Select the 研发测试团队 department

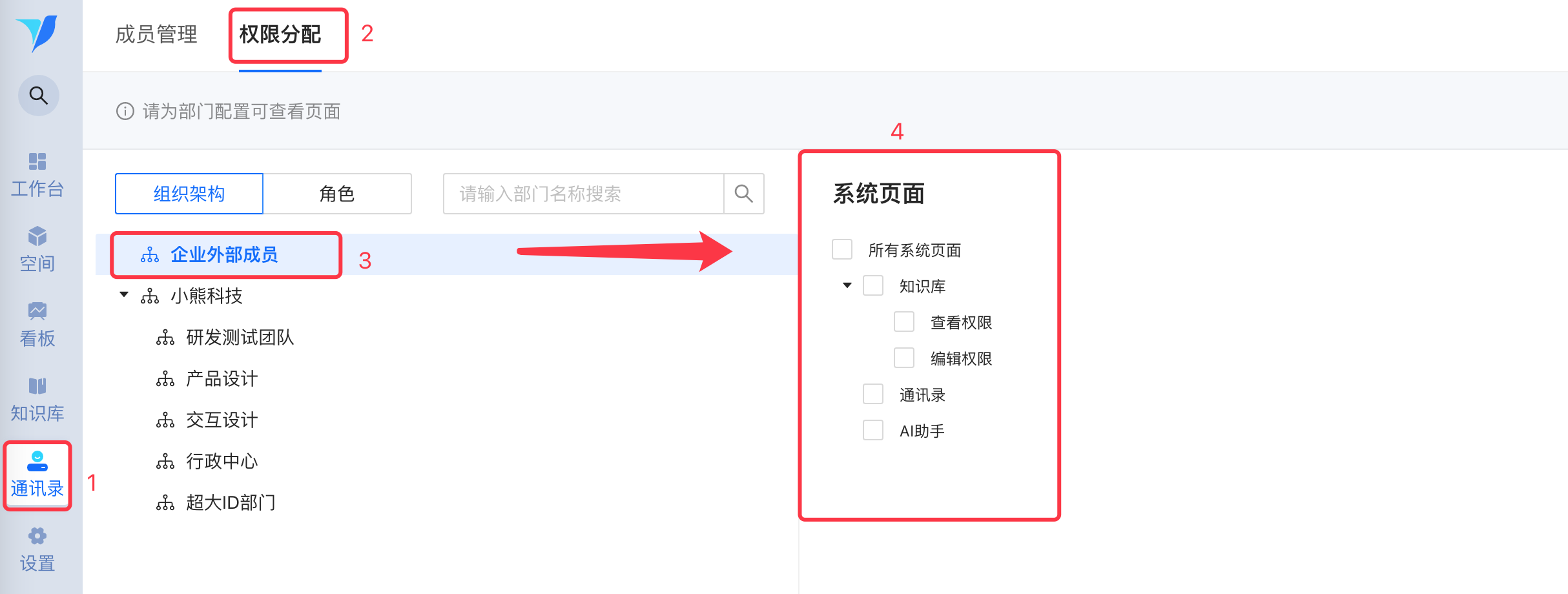(x=240, y=337)
